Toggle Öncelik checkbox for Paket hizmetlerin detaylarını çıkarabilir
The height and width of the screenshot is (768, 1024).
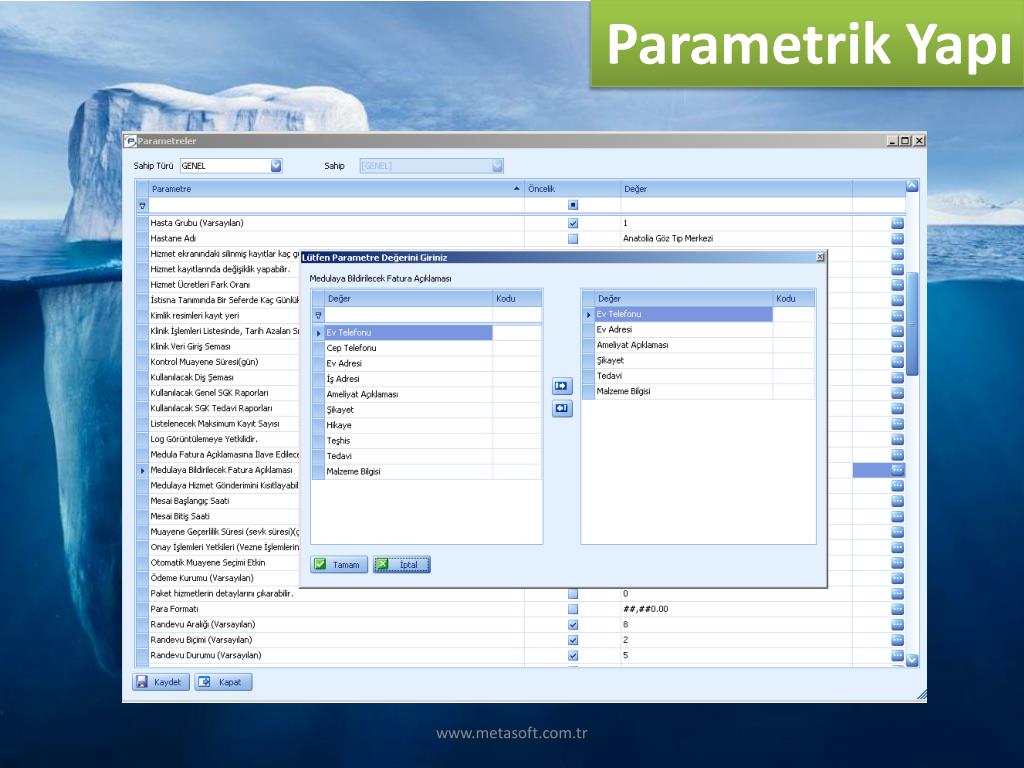(x=573, y=594)
